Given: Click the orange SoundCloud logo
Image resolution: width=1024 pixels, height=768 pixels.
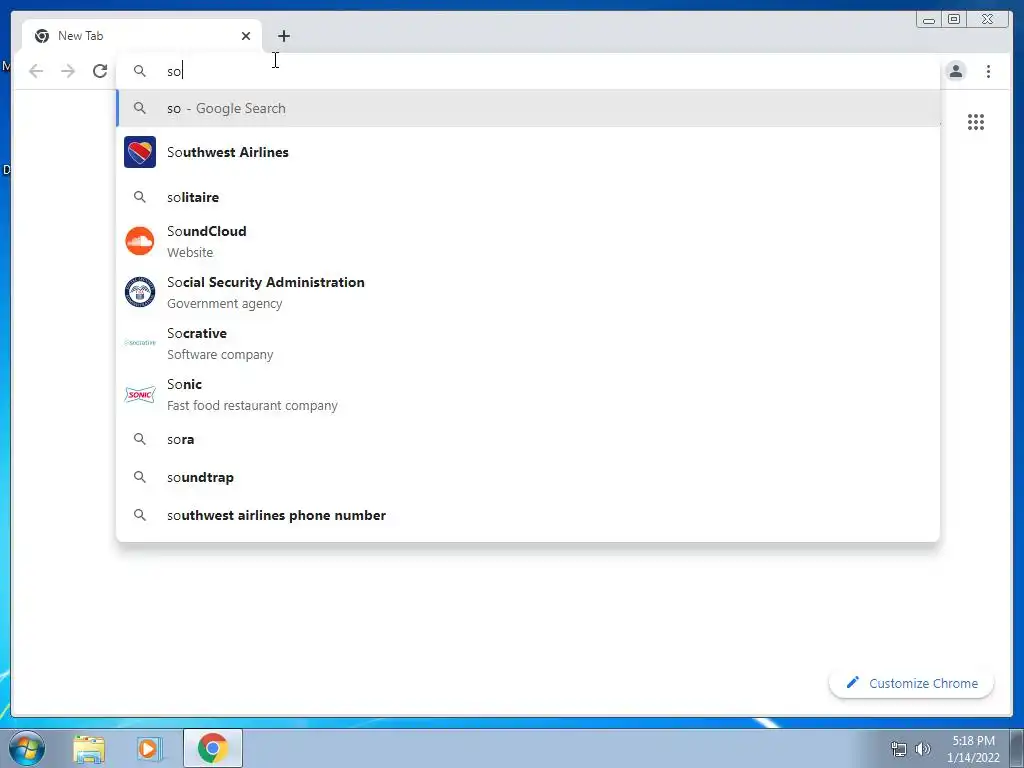Looking at the screenshot, I should click(140, 241).
